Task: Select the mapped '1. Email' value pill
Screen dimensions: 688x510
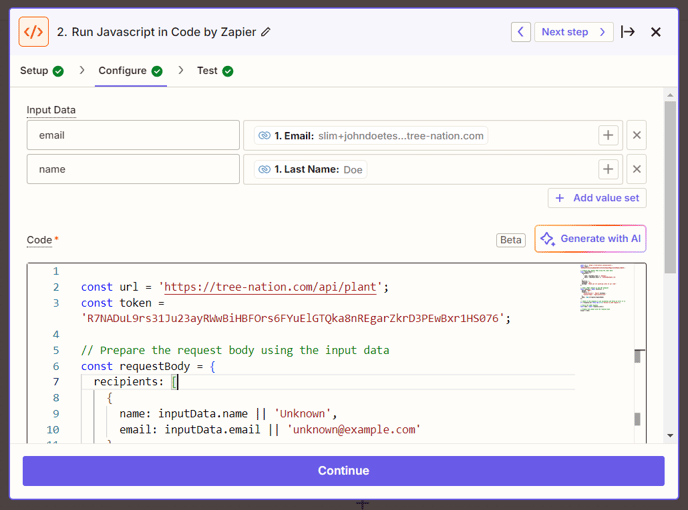Action: coord(371,136)
